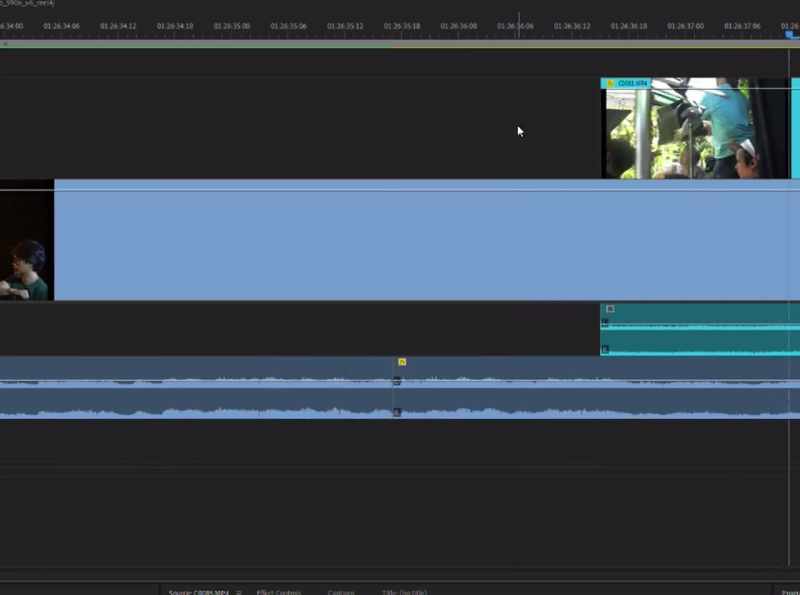Click the blue playhead marker on the time ruler
Viewport: 800px width, 595px height.
pyautogui.click(x=790, y=34)
